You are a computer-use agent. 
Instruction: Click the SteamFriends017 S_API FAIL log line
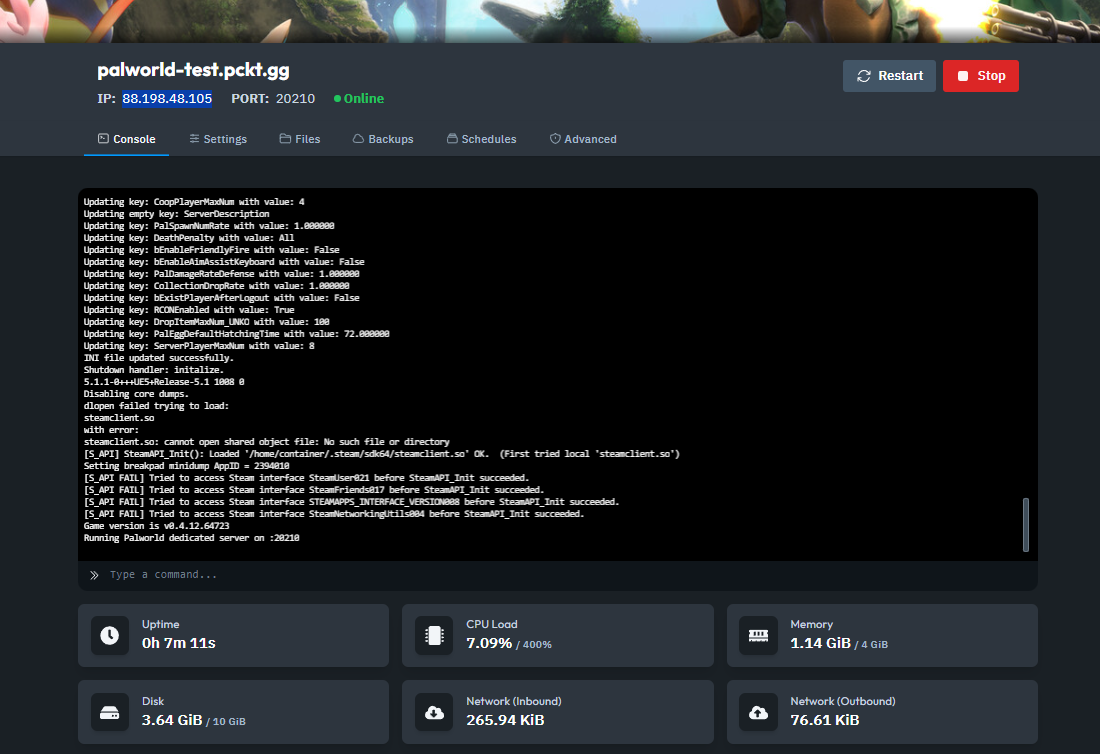coord(314,490)
